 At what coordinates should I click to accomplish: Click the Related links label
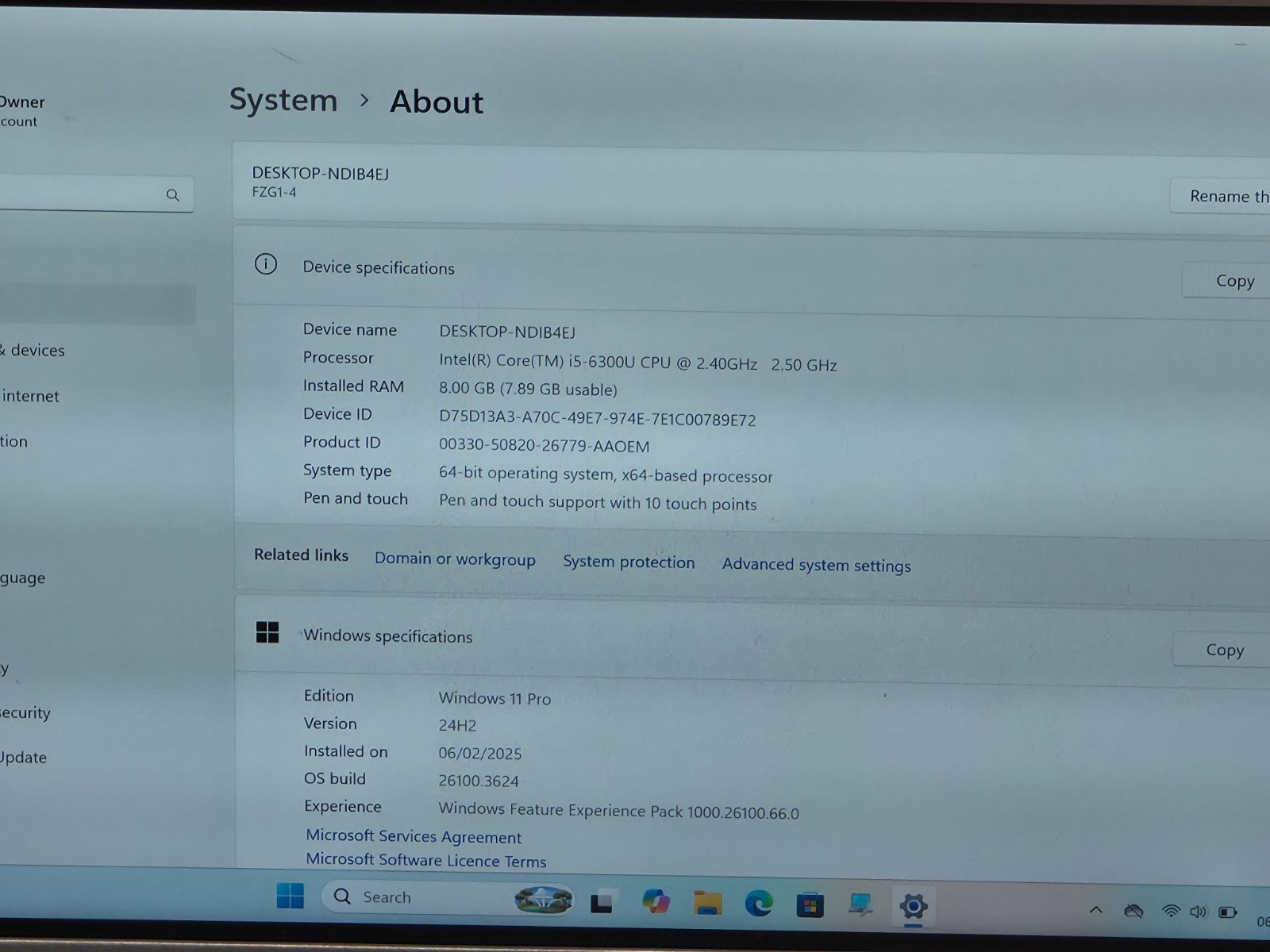click(301, 555)
